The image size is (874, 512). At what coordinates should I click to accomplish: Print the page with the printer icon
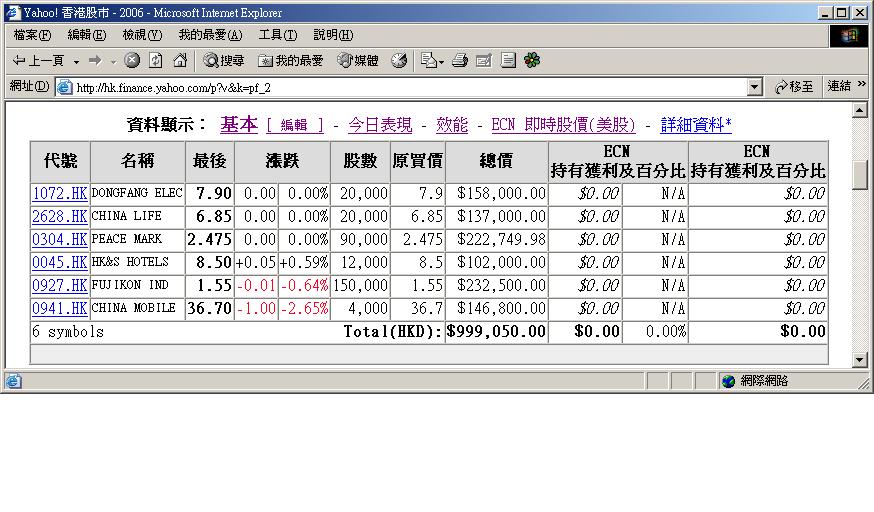pyautogui.click(x=460, y=60)
